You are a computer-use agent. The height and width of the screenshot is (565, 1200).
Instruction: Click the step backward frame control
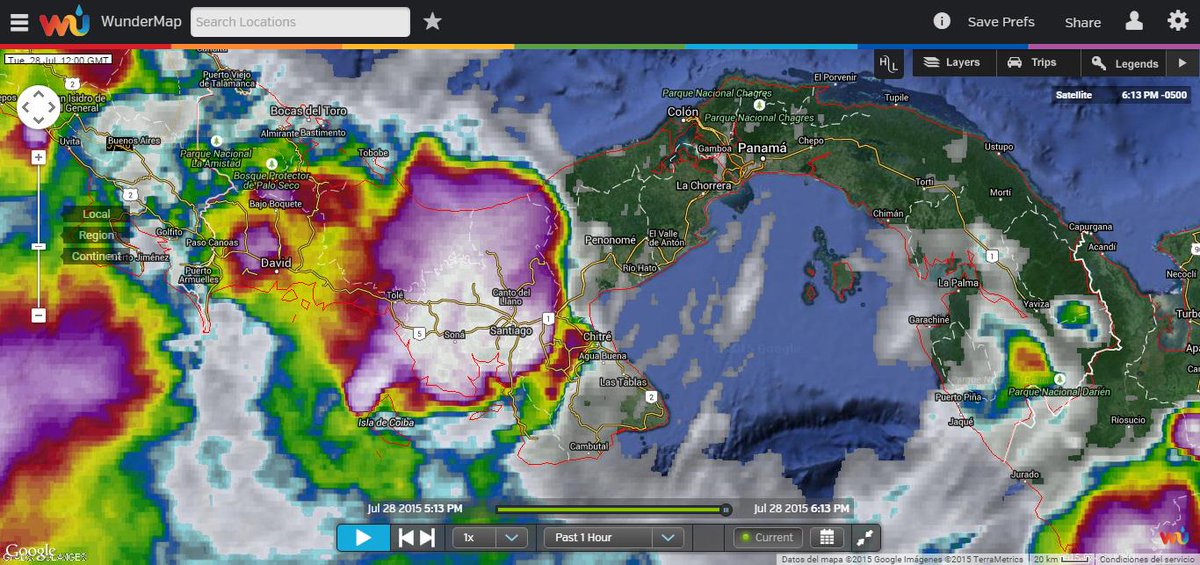406,537
